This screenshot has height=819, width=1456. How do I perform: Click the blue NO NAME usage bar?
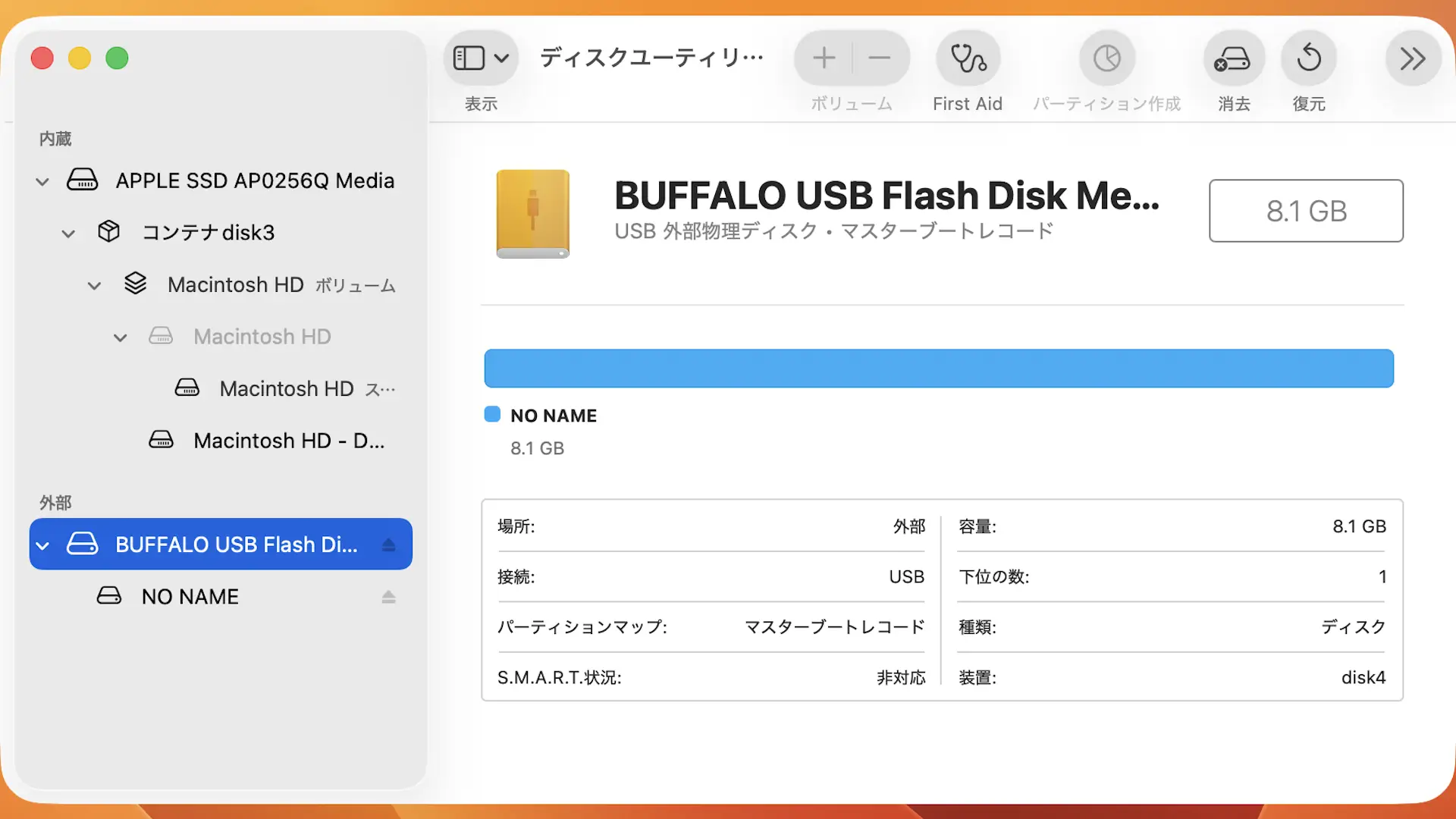point(939,369)
